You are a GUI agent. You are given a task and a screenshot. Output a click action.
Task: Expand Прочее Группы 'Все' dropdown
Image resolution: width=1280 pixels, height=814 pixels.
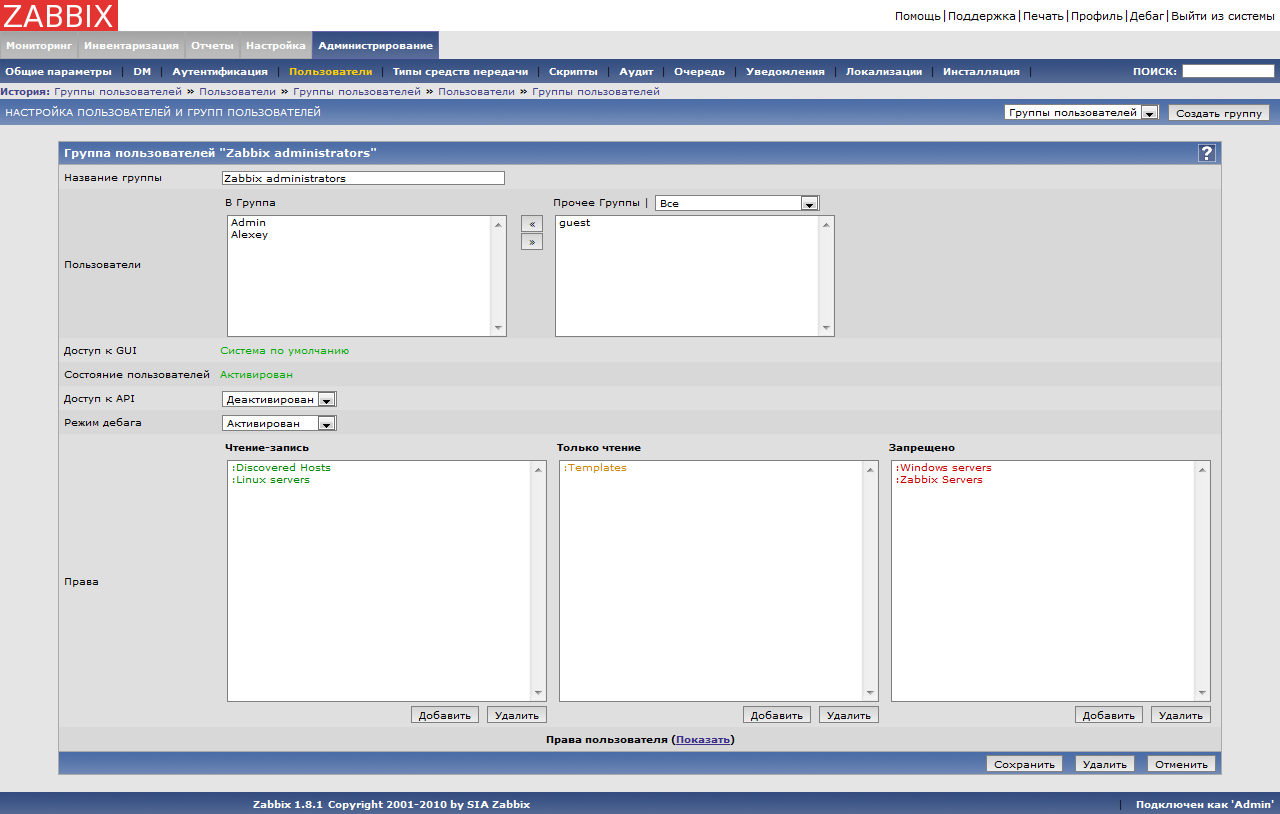[737, 203]
